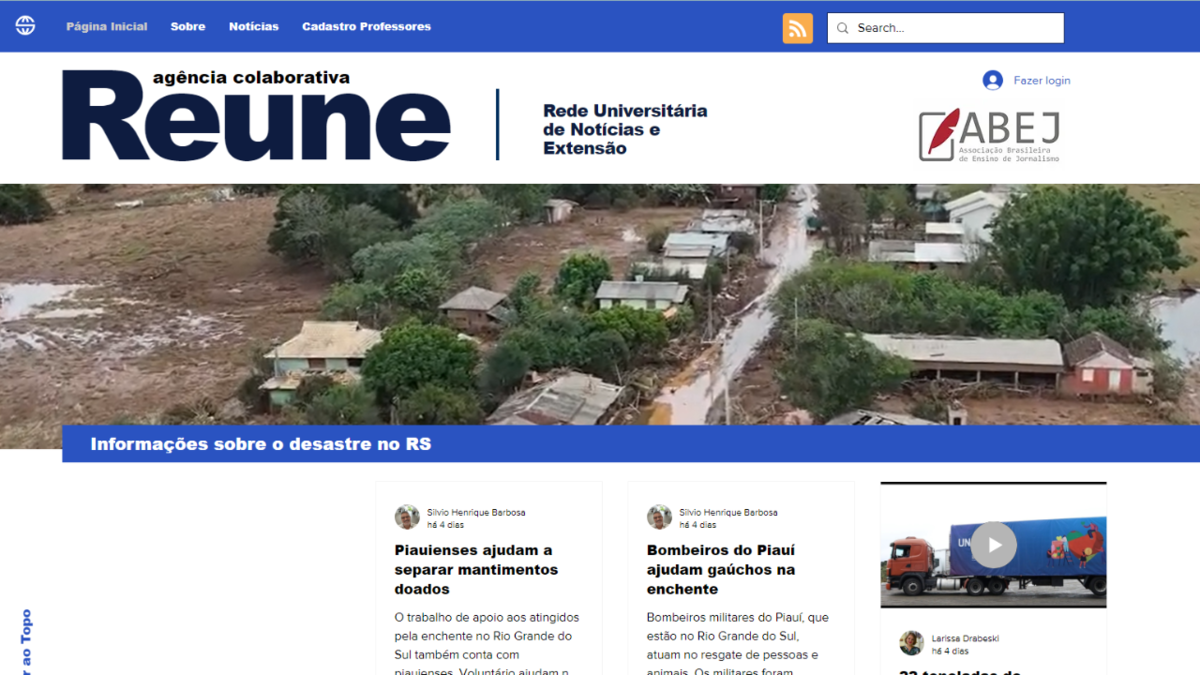Play the truck video
This screenshot has width=1200, height=675.
point(994,545)
